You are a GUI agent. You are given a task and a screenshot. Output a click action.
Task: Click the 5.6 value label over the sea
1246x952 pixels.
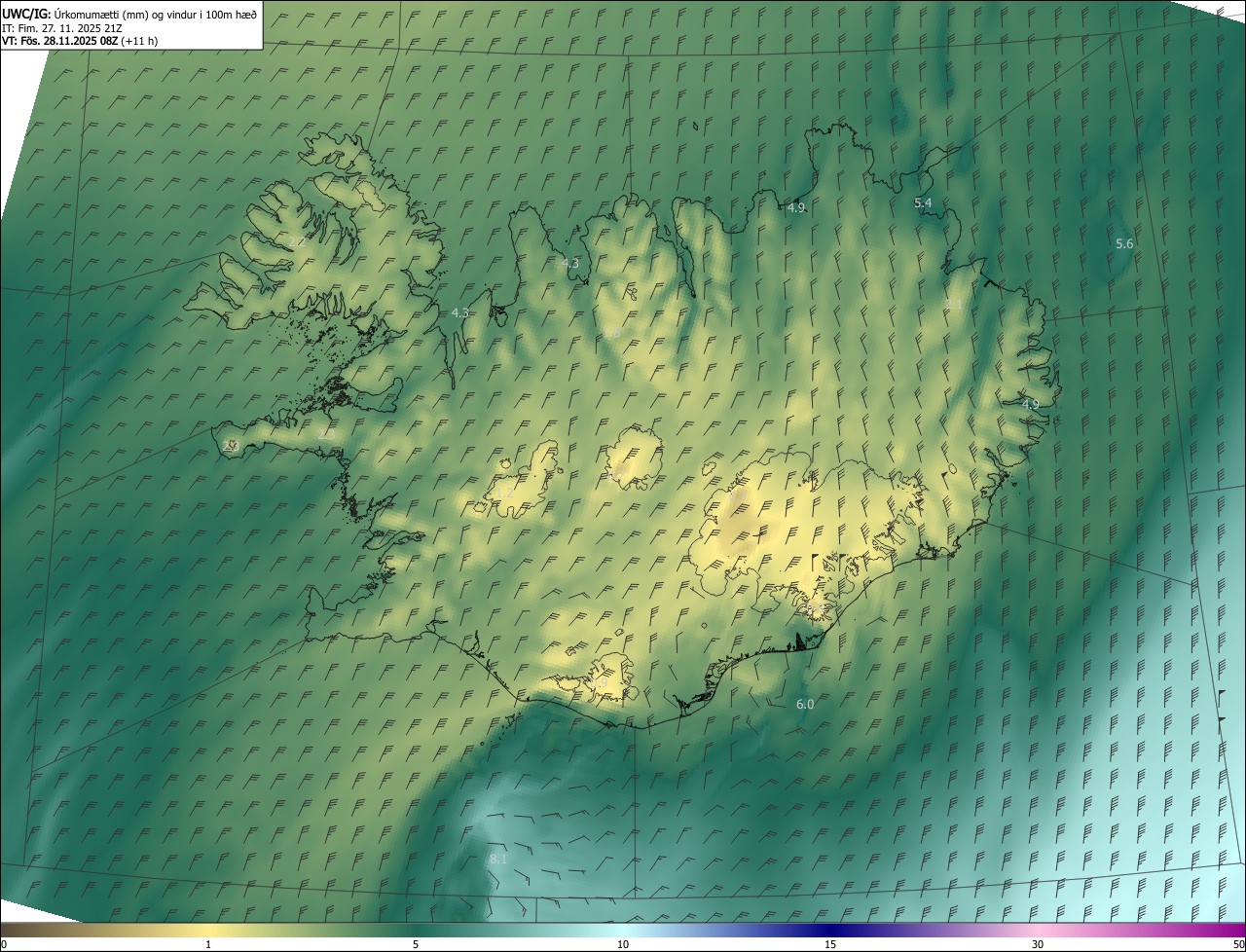(x=1124, y=243)
